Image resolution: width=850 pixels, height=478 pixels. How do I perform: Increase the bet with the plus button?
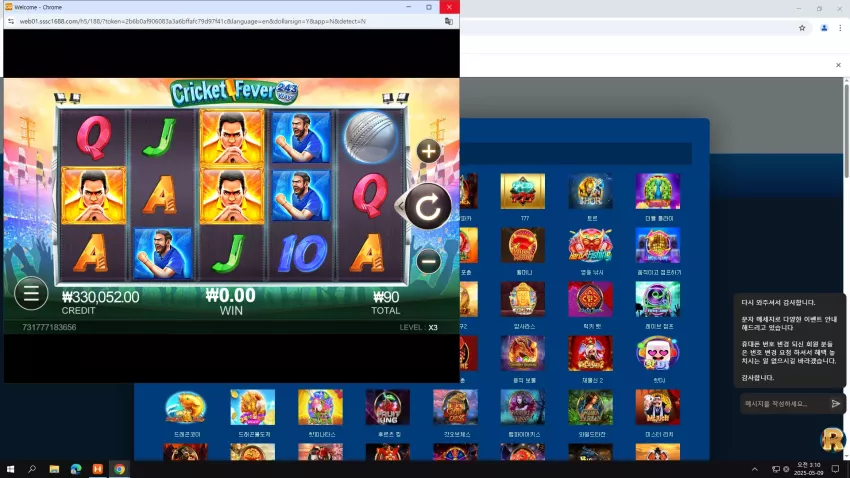pyautogui.click(x=428, y=151)
